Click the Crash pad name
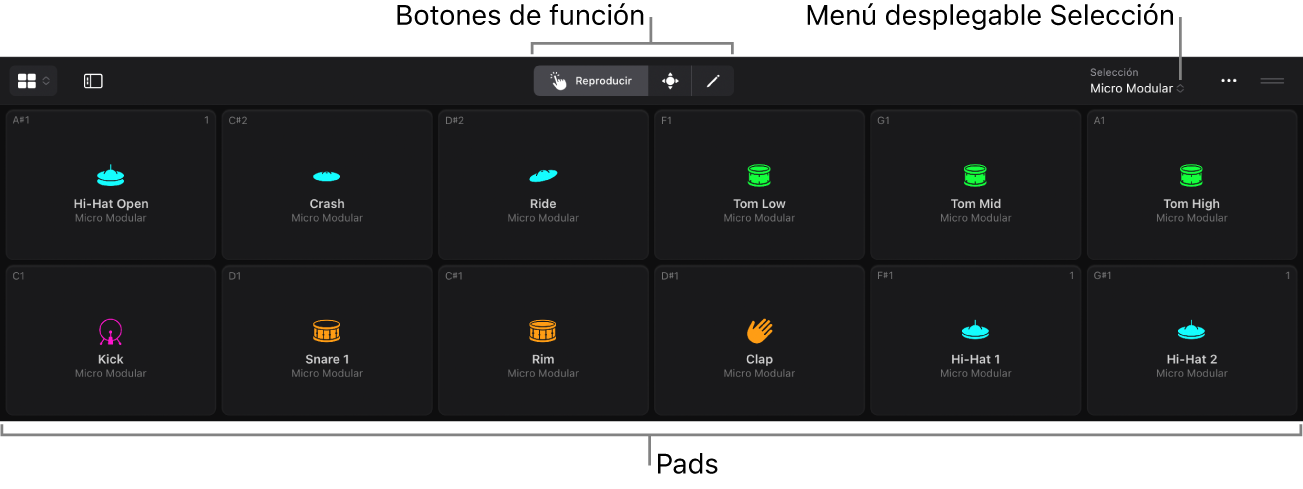The image size is (1303, 489). tap(327, 204)
